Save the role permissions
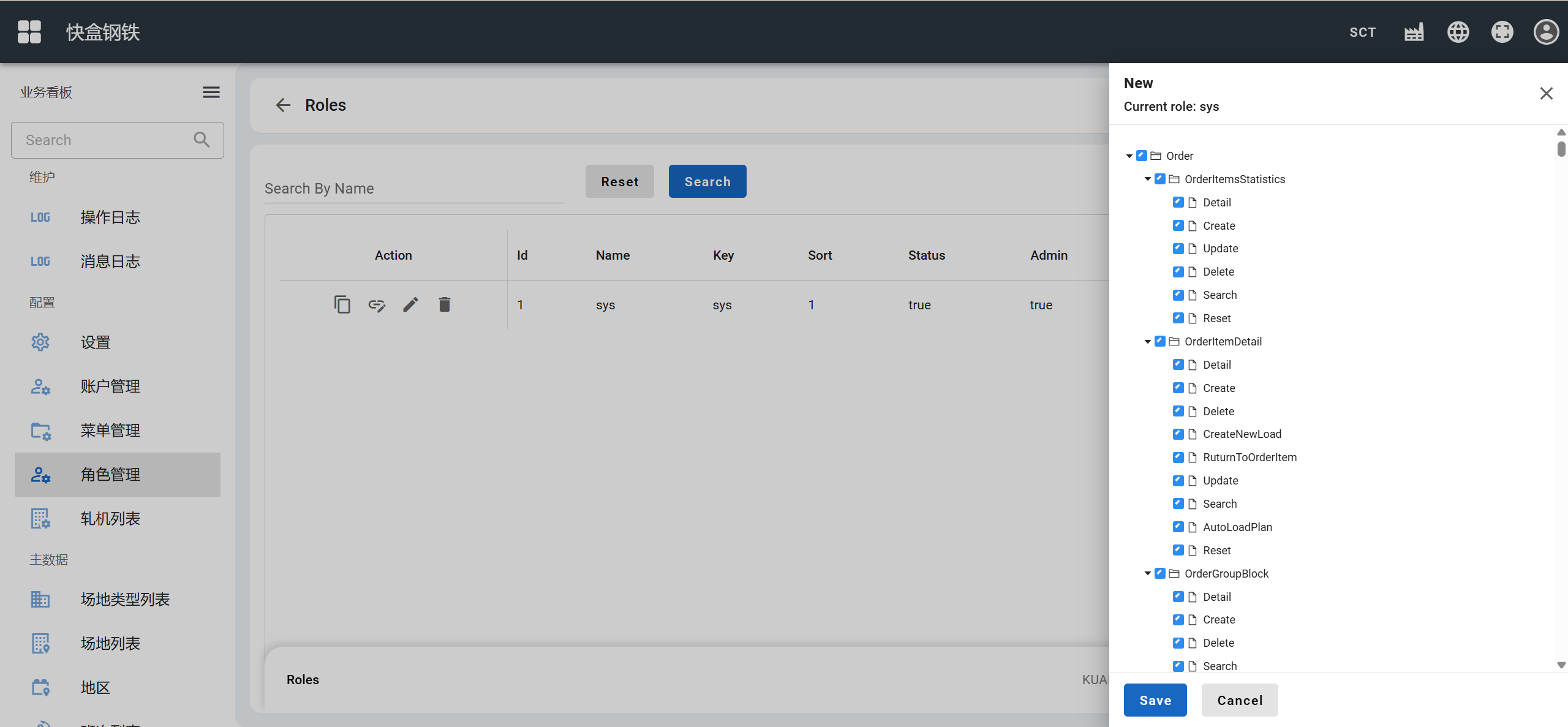 (1155, 700)
